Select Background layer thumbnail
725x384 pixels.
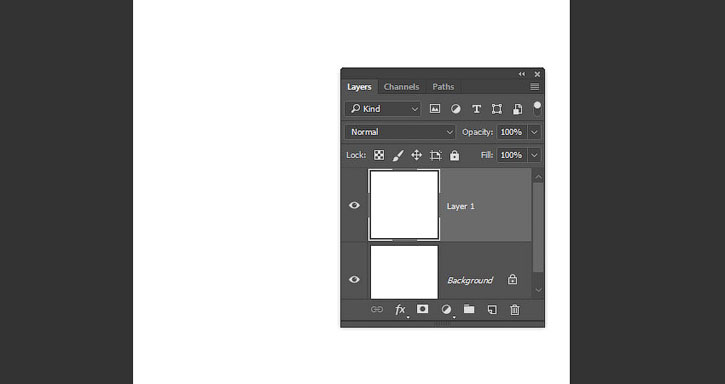pyautogui.click(x=404, y=273)
